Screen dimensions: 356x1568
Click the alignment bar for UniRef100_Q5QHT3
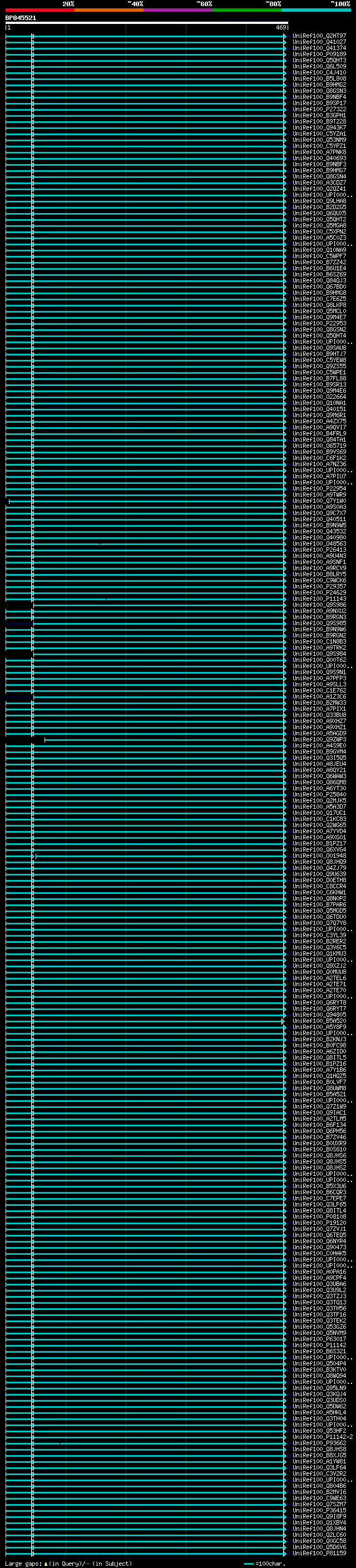pos(146,60)
